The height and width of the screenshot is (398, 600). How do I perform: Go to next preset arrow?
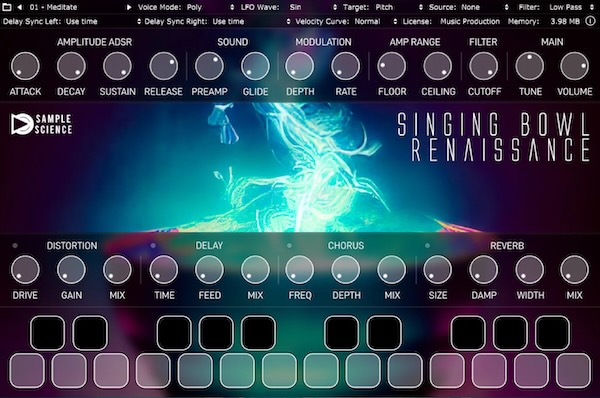pos(129,7)
